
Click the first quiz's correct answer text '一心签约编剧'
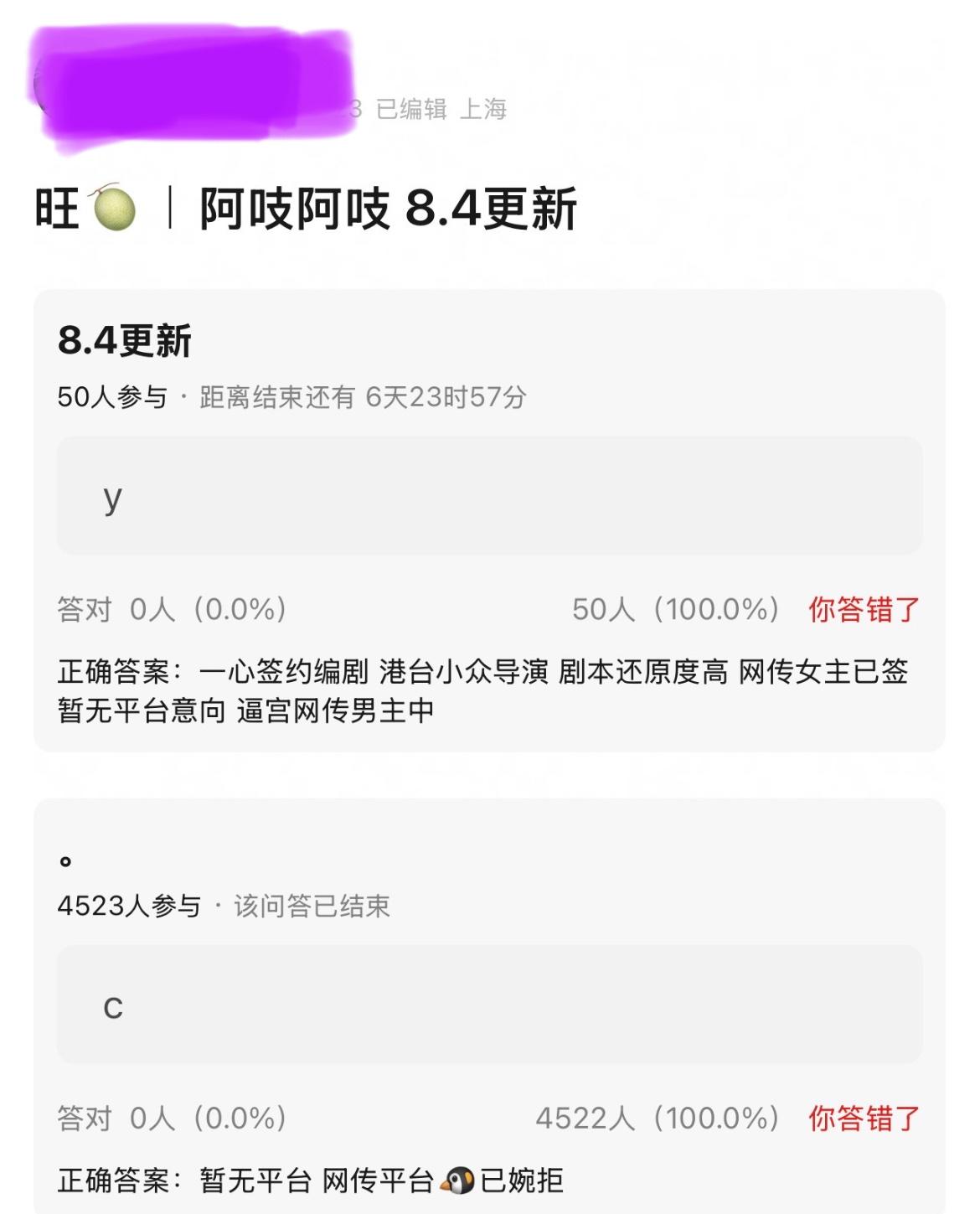[x=284, y=671]
